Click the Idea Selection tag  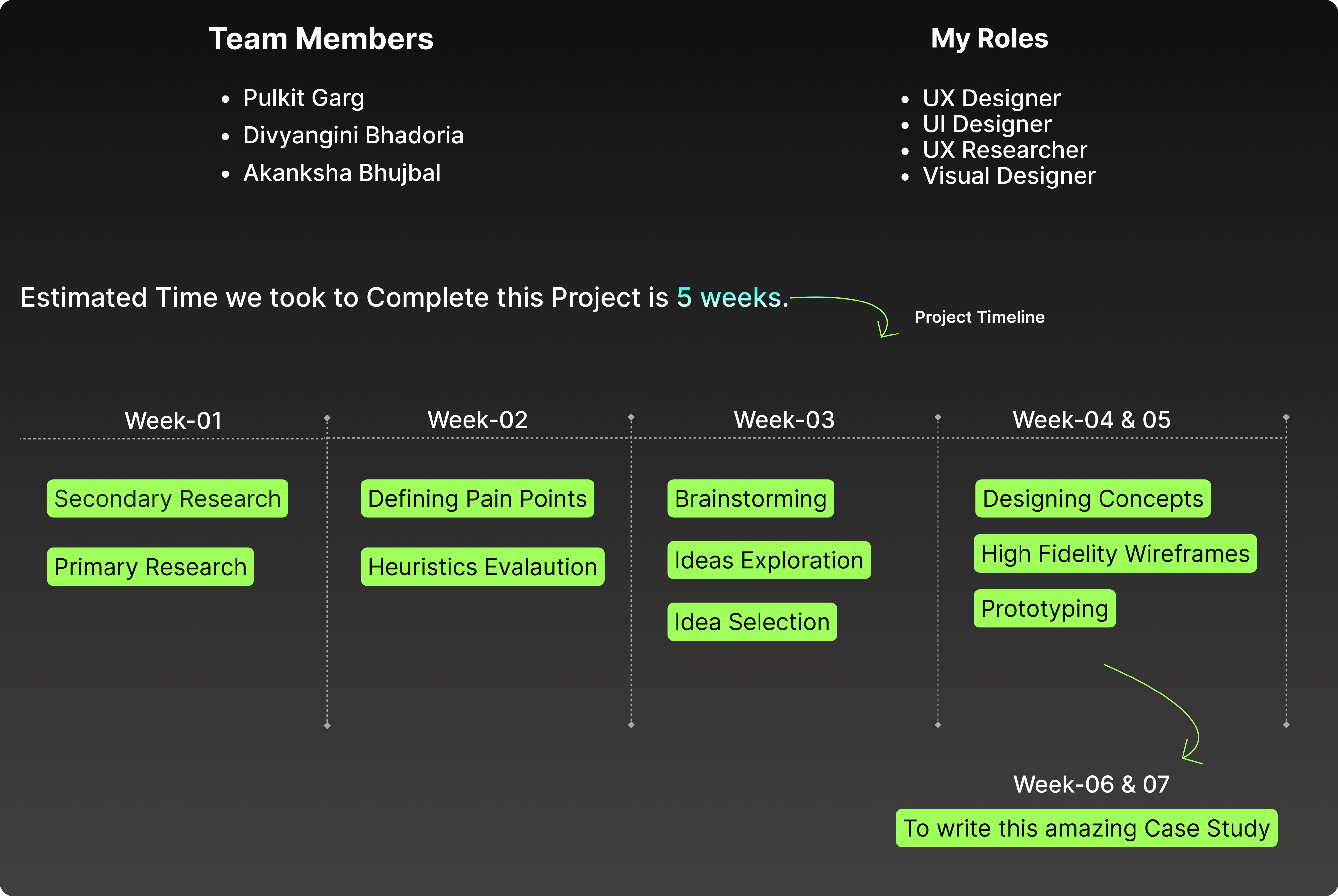pos(752,622)
